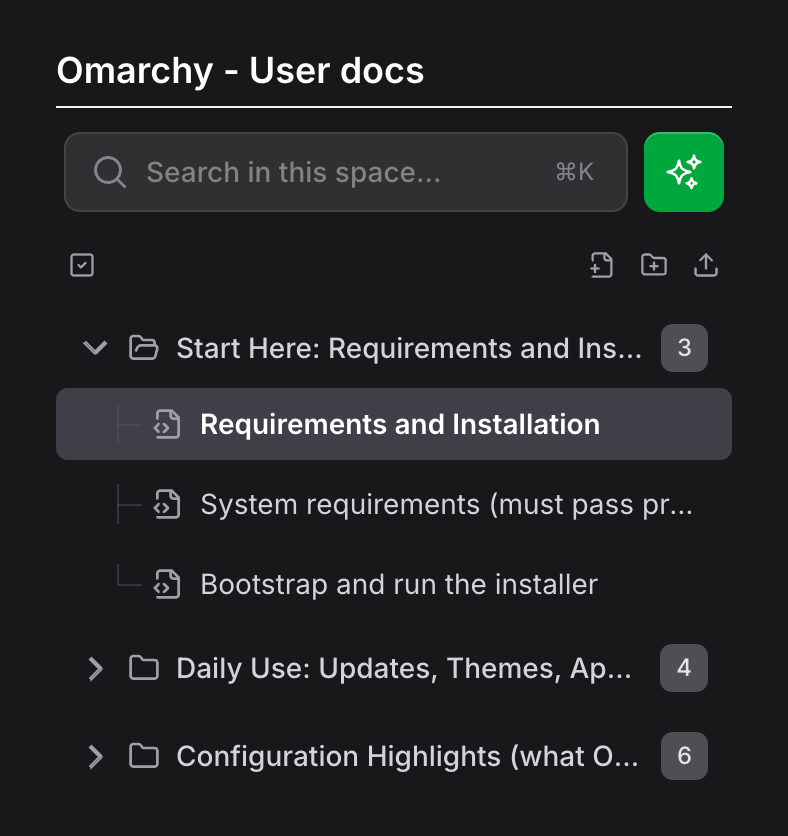Screen dimensions: 788x836
Task: Expand the Daily Use folder chevron
Action: click(95, 668)
